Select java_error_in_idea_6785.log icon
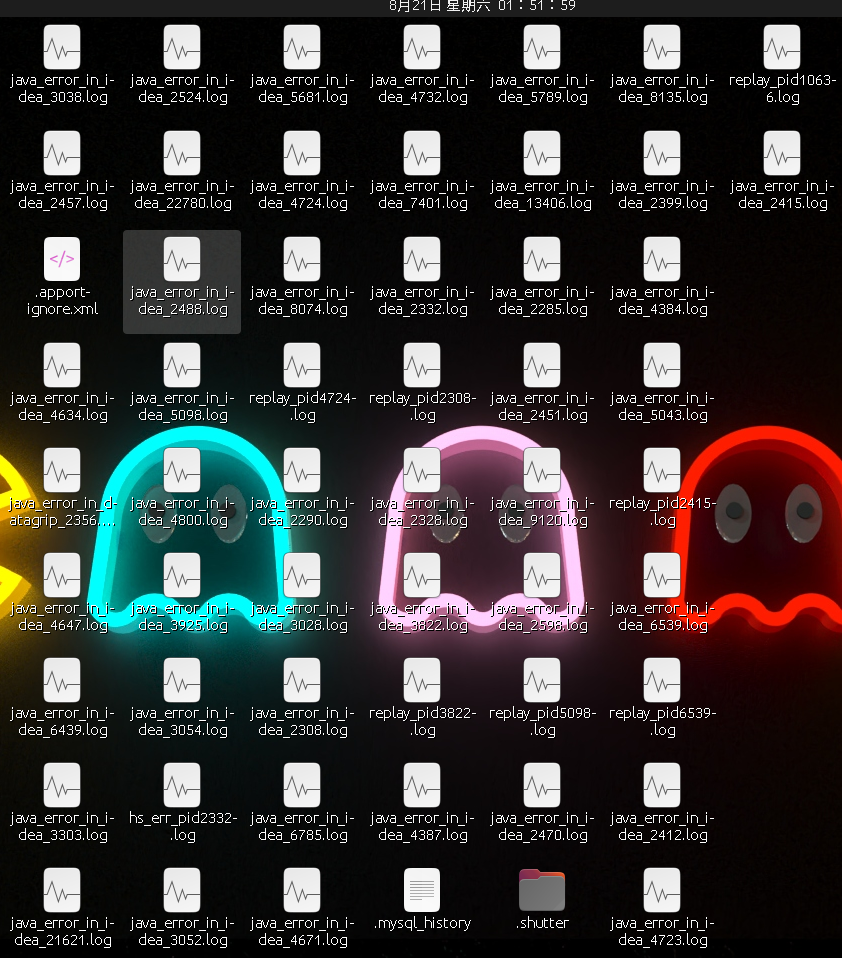This screenshot has width=842, height=958. click(302, 785)
